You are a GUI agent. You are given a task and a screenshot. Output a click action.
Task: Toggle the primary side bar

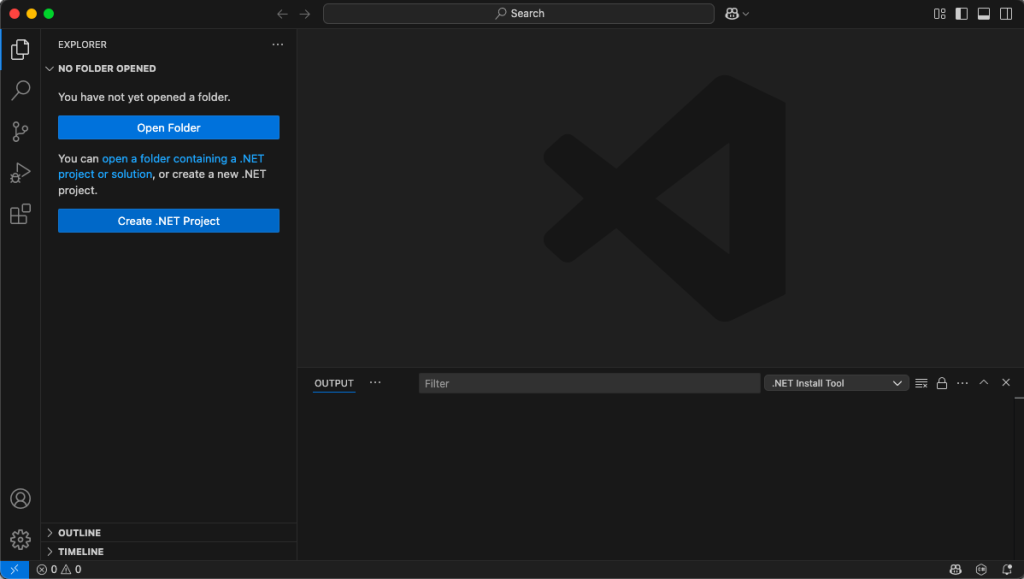[x=961, y=14]
